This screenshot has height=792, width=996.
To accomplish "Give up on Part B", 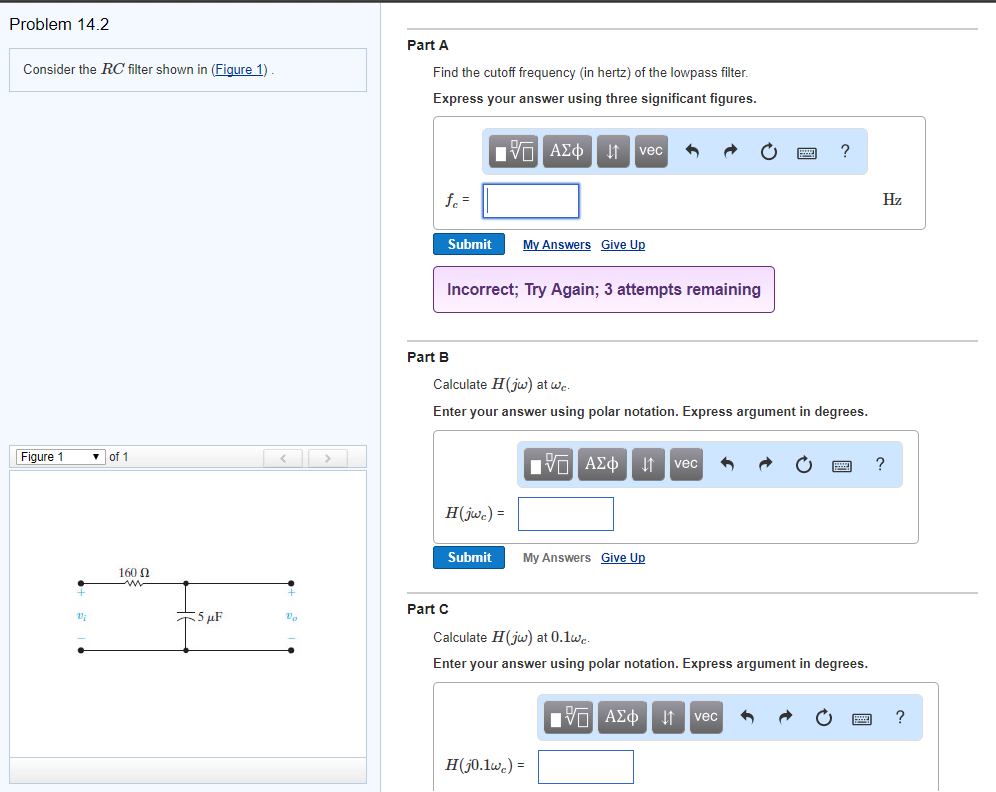I will tap(623, 558).
